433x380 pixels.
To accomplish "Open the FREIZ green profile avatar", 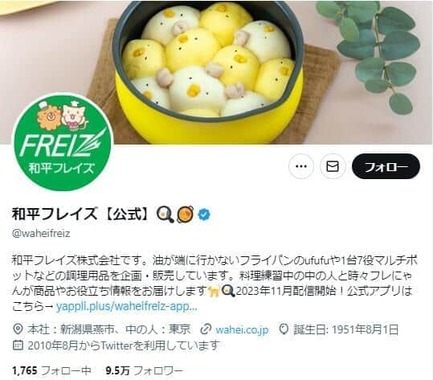I will 63,142.
